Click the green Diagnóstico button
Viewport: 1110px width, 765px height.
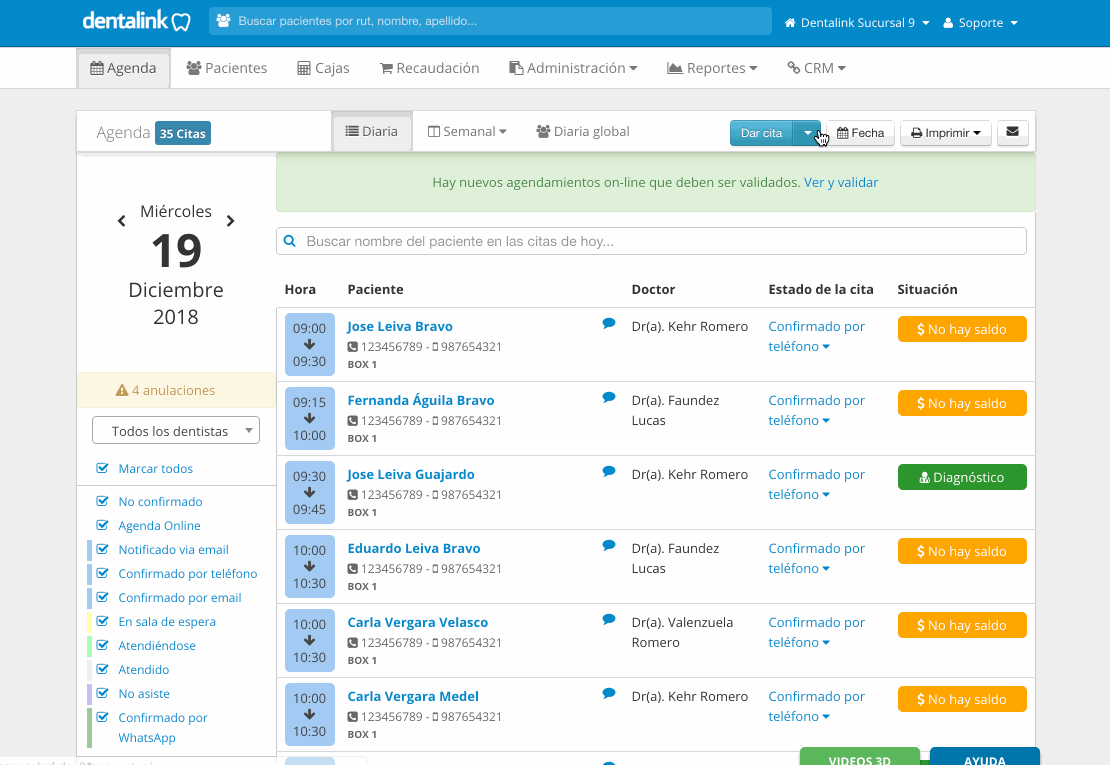click(962, 477)
